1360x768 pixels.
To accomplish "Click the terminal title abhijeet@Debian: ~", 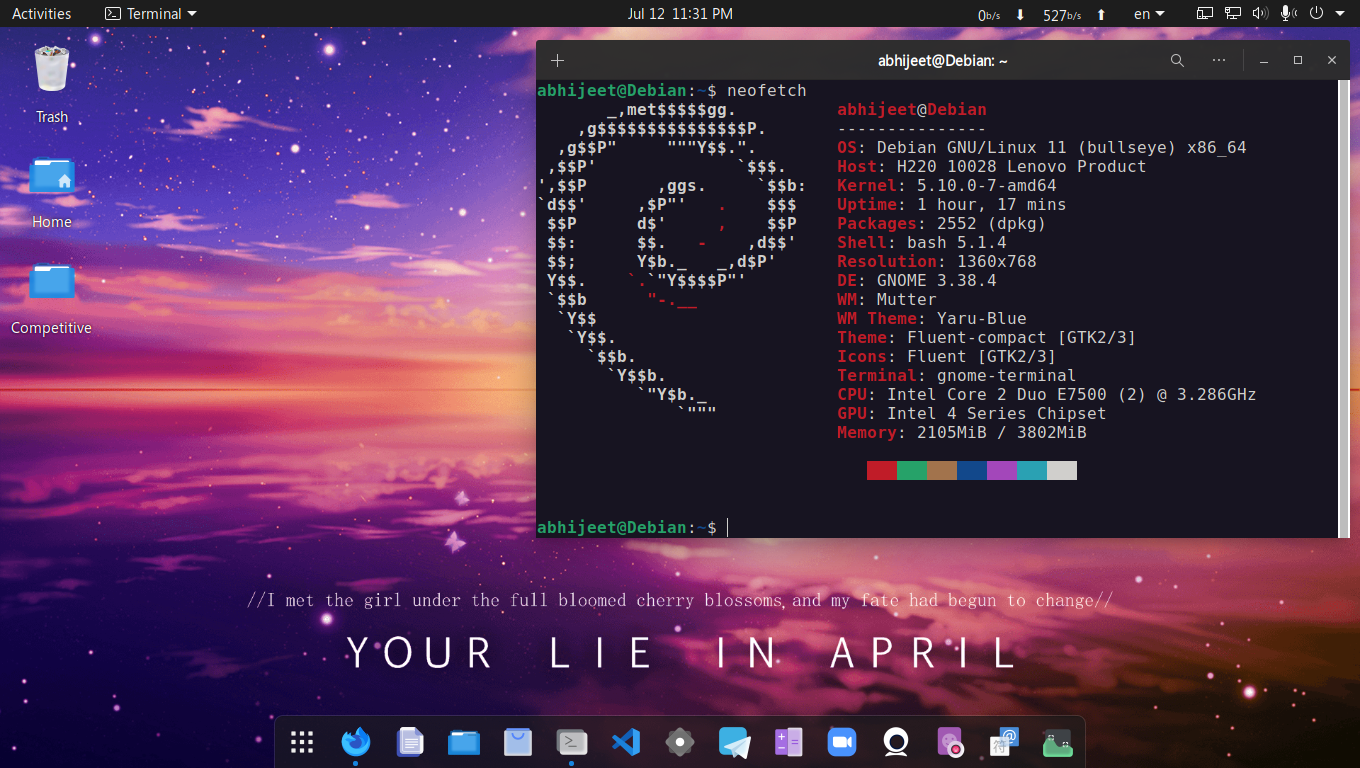I will coord(942,61).
